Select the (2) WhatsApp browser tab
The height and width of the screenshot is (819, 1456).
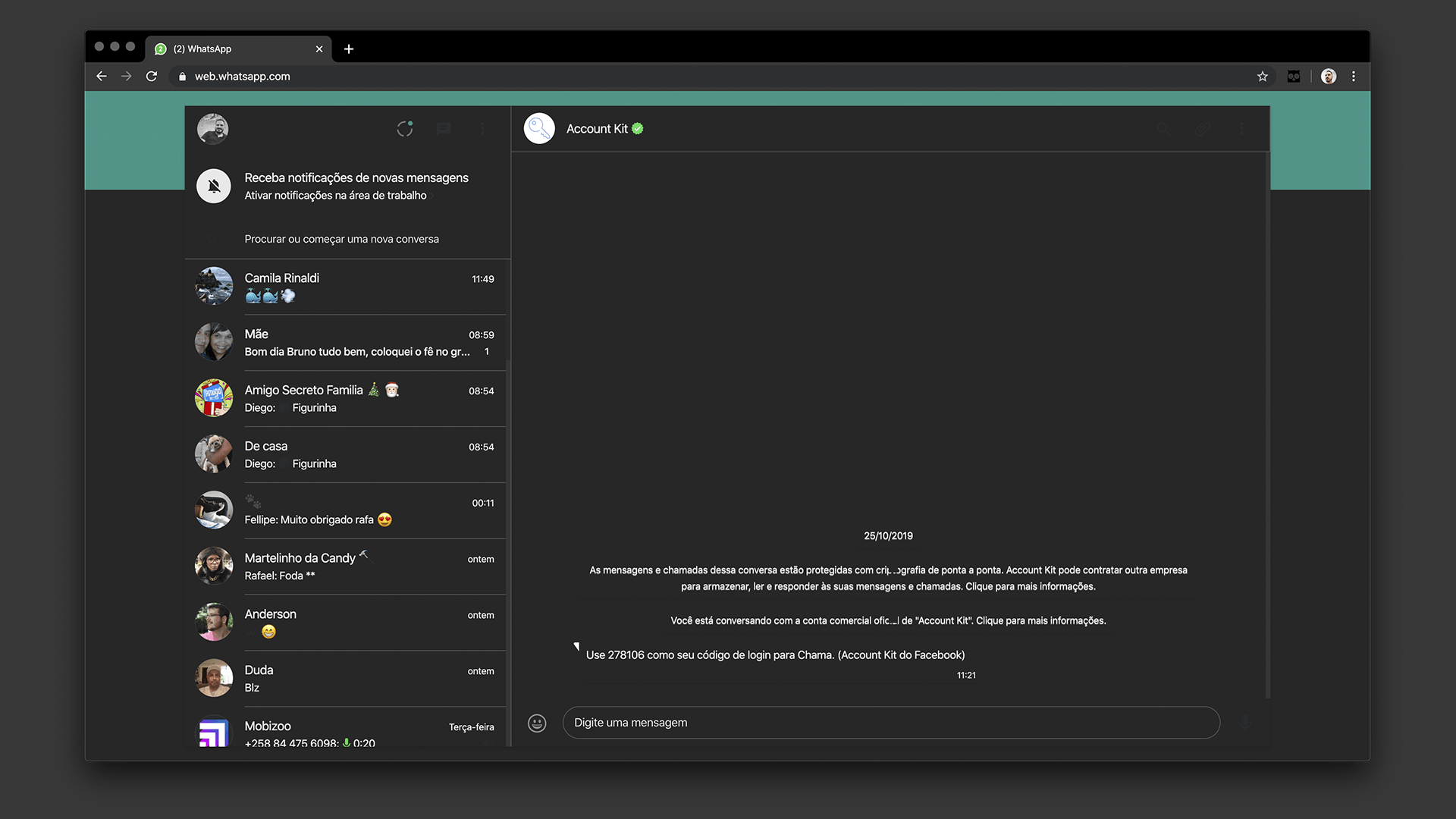point(238,49)
